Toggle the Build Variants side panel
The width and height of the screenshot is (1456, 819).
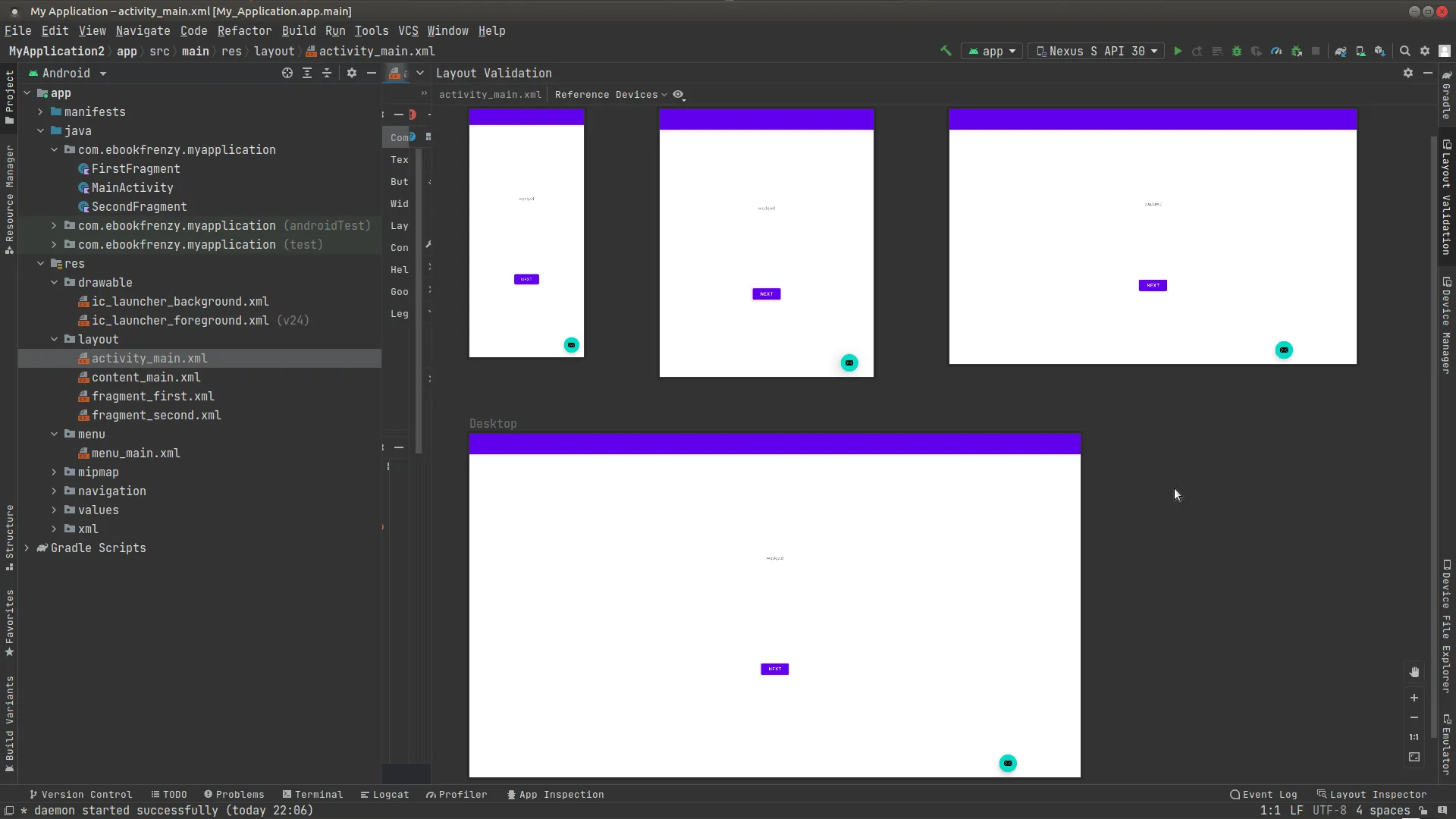coord(9,723)
